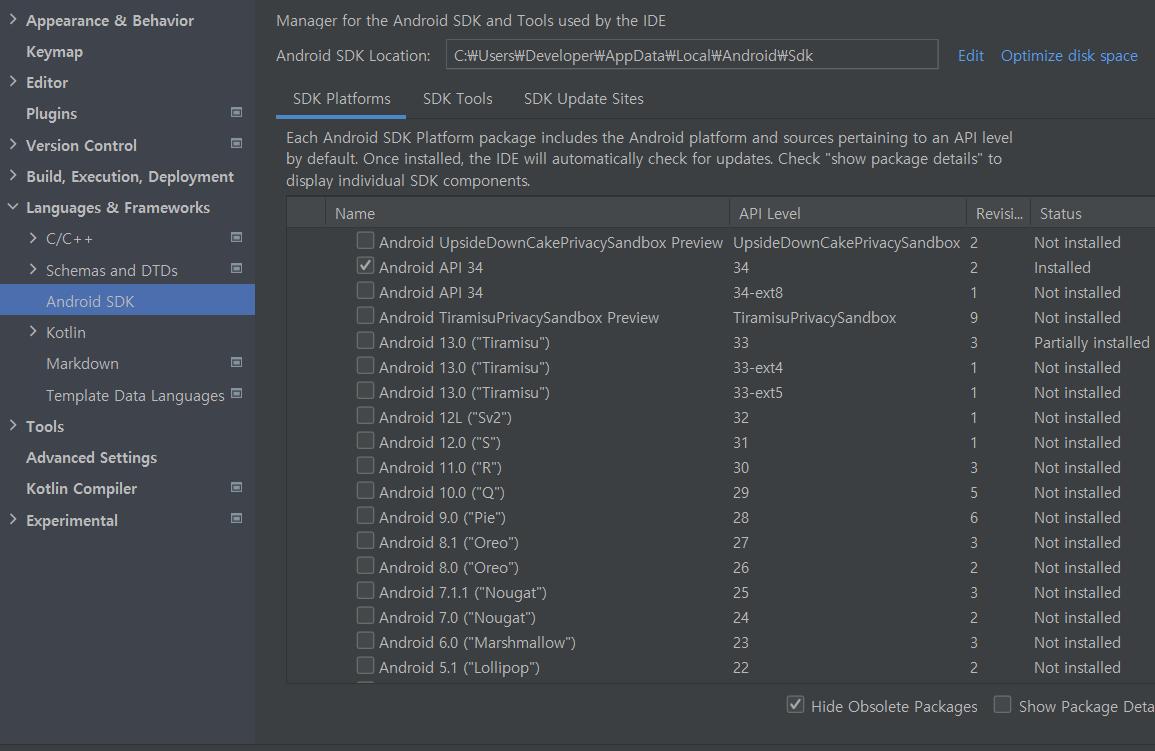Switch to SDK Platforms tab
The image size is (1155, 751).
coord(341,99)
